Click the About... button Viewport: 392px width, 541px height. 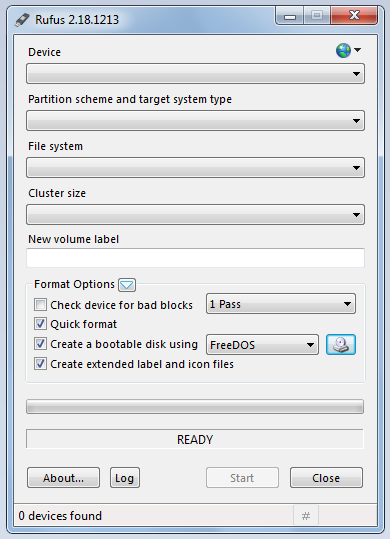(x=63, y=478)
